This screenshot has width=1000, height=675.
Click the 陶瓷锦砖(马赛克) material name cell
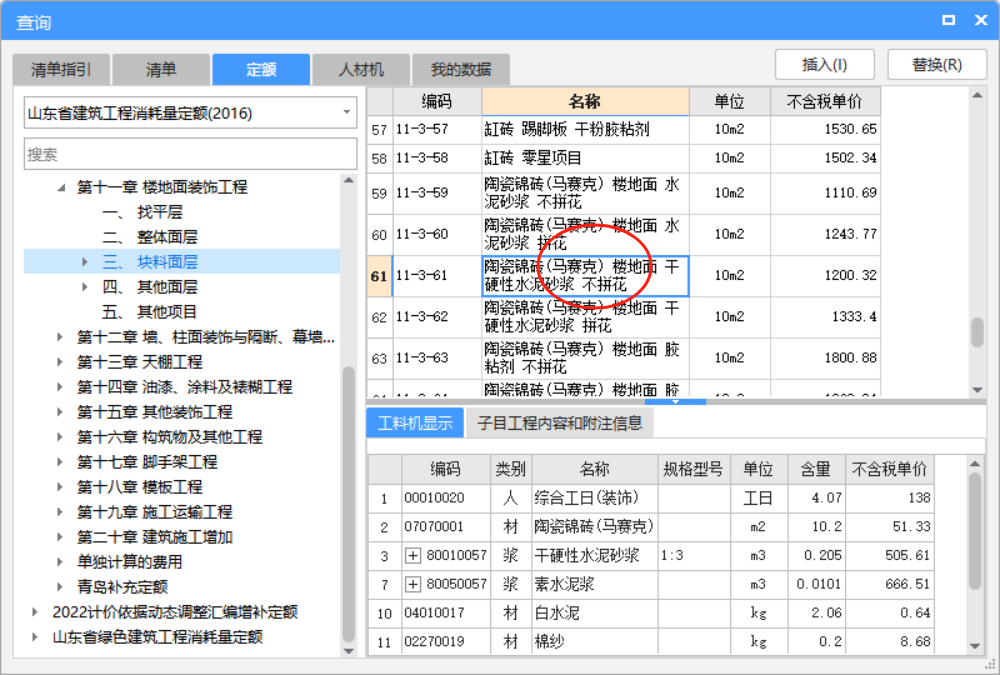594,526
